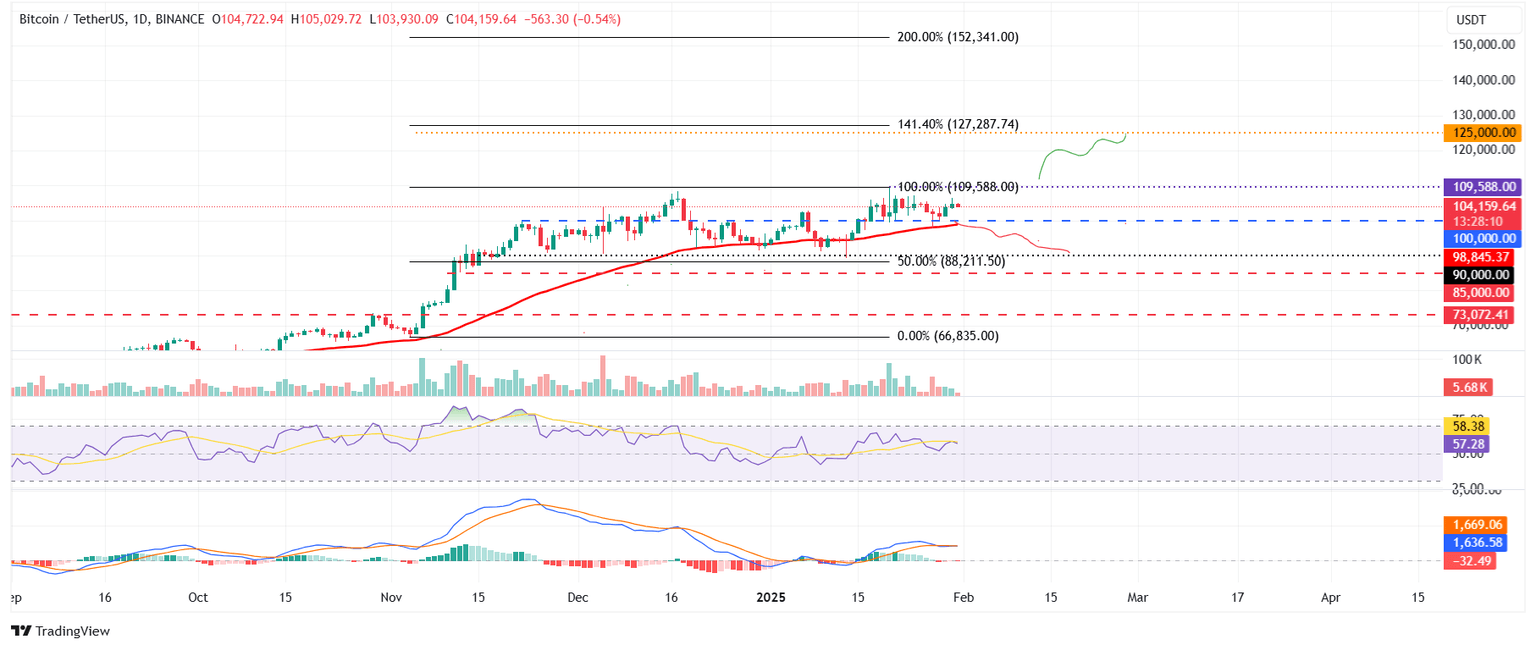This screenshot has height=649, width=1536.
Task: Click the 2025 label on the time axis
Action: 770,597
